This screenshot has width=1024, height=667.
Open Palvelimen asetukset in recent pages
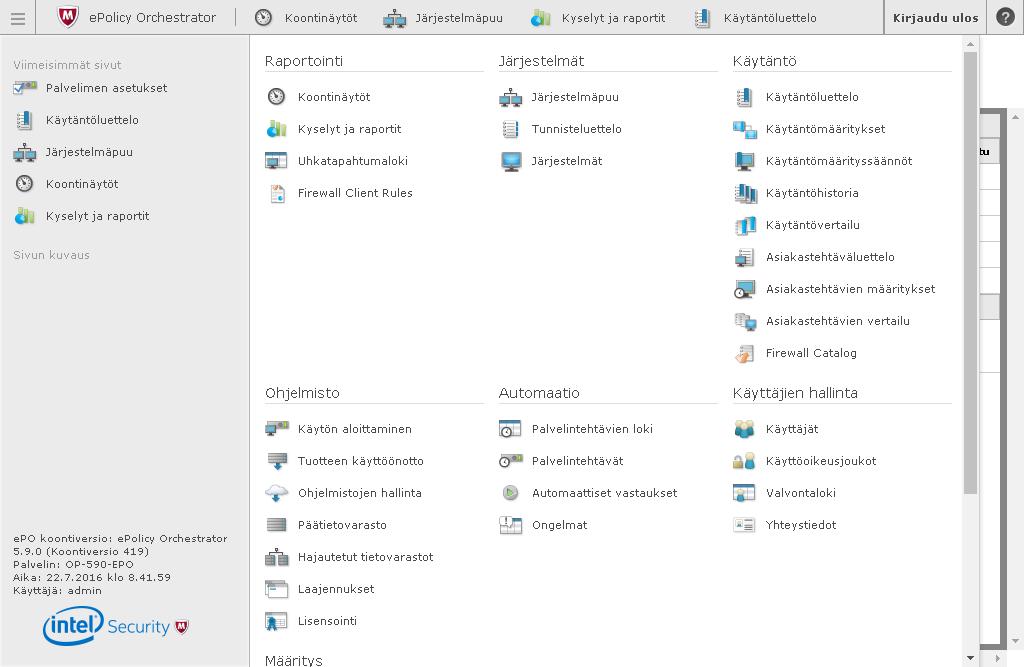(x=106, y=88)
